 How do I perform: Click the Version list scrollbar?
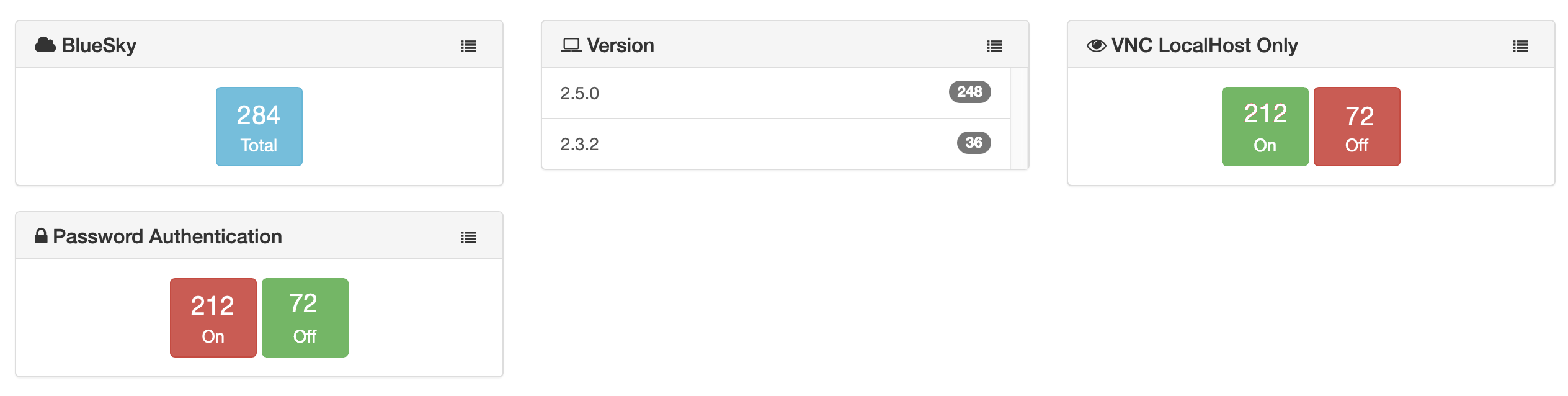click(x=1019, y=118)
